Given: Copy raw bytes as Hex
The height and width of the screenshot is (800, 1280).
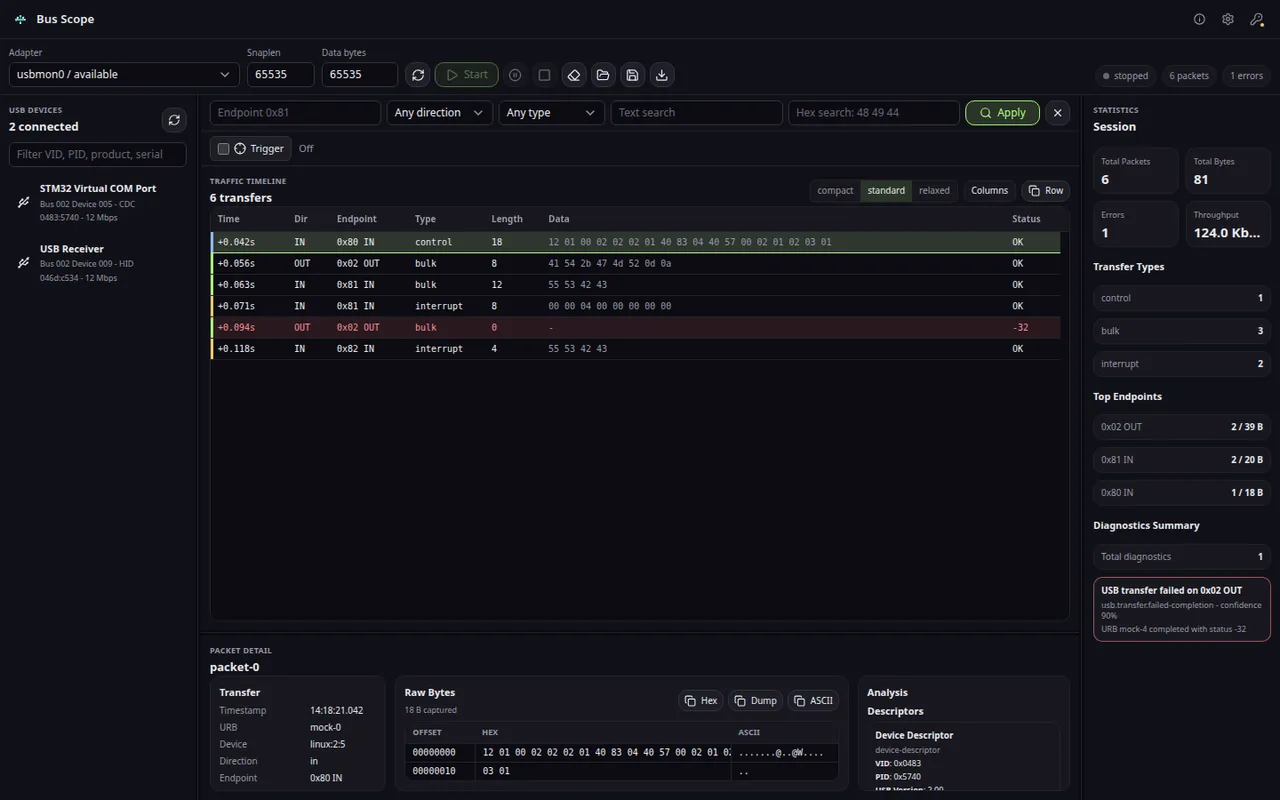Looking at the screenshot, I should pyautogui.click(x=701, y=701).
